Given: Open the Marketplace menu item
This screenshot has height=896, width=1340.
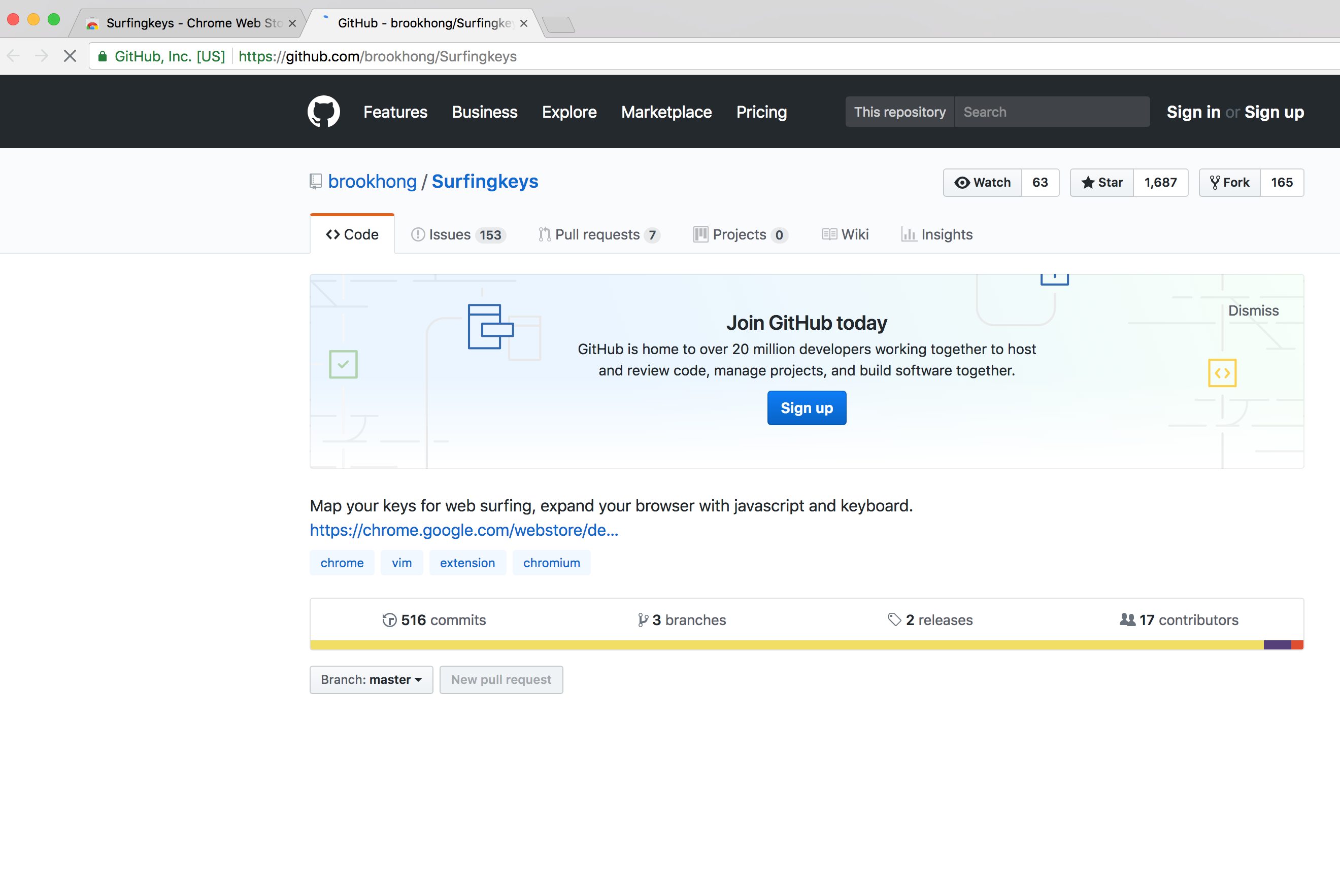Looking at the screenshot, I should [666, 112].
